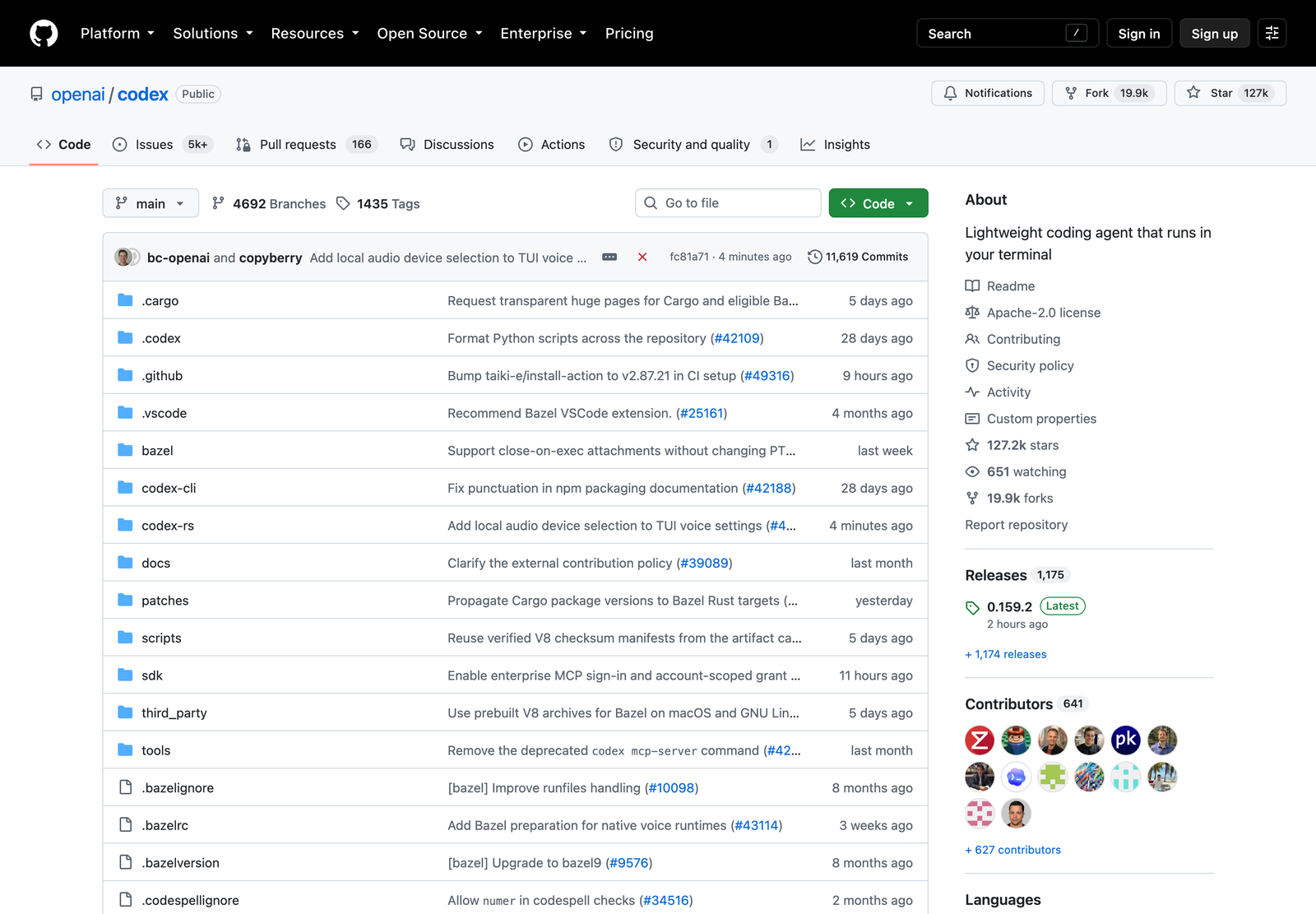The image size is (1316, 914).
Task: Open the codex-rs folder
Action: point(168,526)
